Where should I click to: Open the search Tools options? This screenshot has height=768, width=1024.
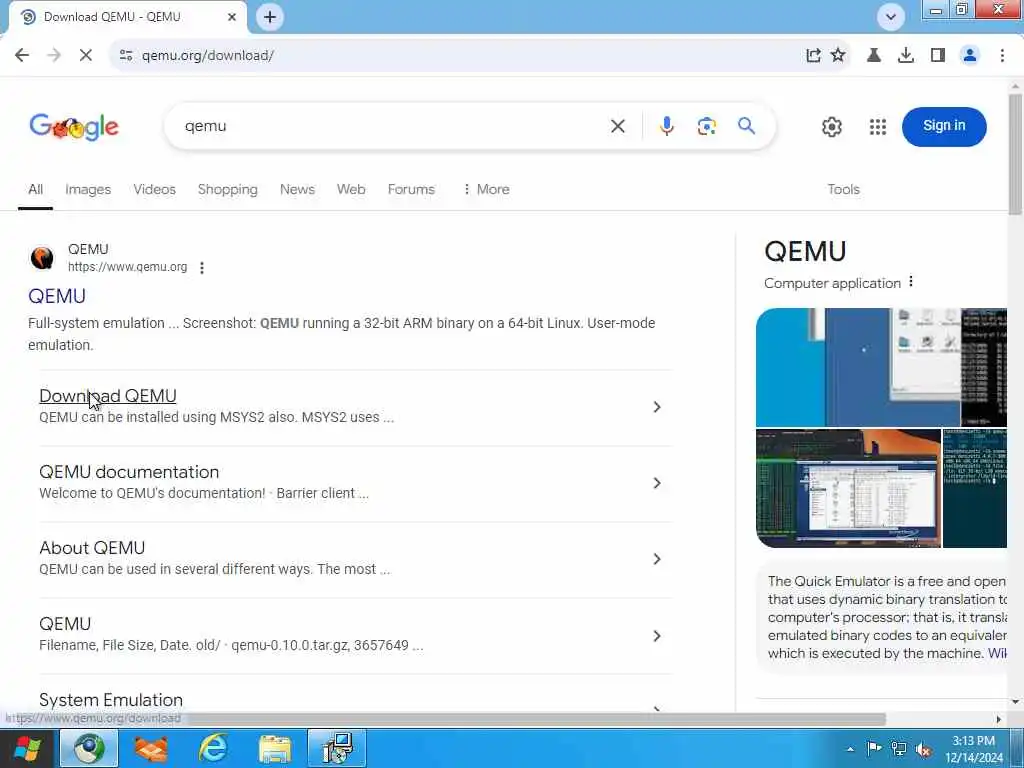(x=843, y=189)
